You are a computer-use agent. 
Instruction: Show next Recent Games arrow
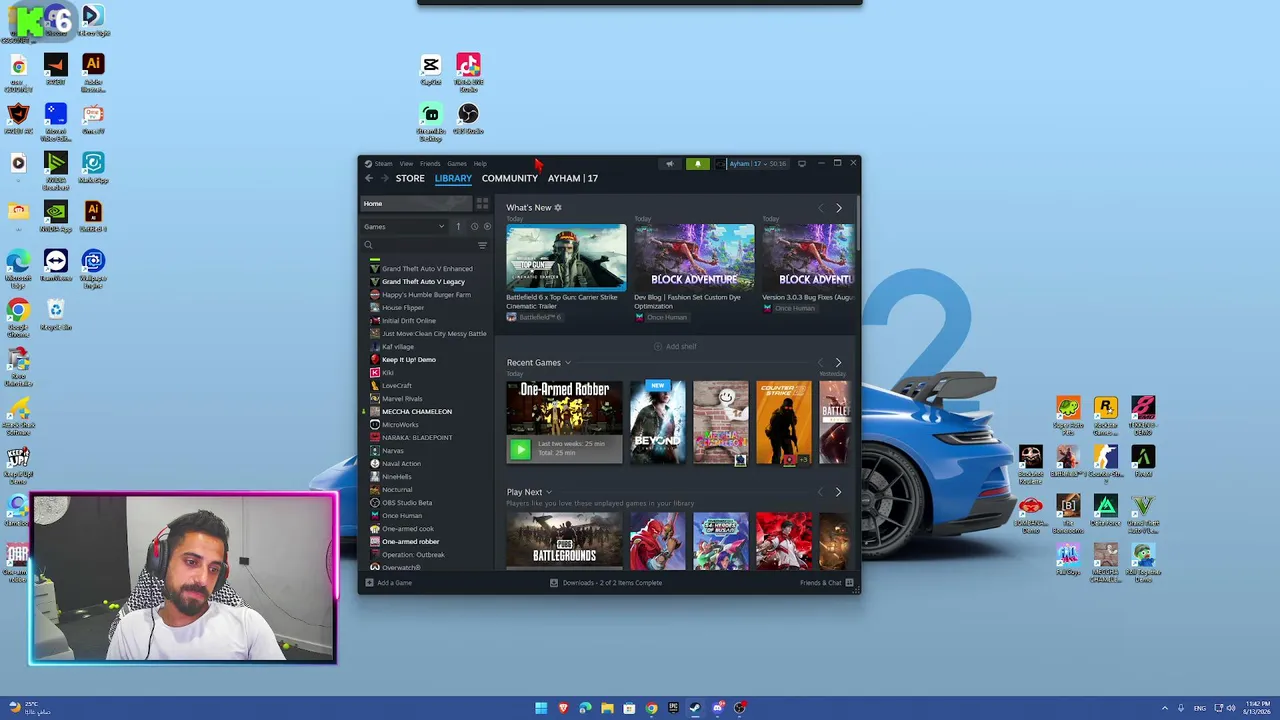[x=838, y=363]
